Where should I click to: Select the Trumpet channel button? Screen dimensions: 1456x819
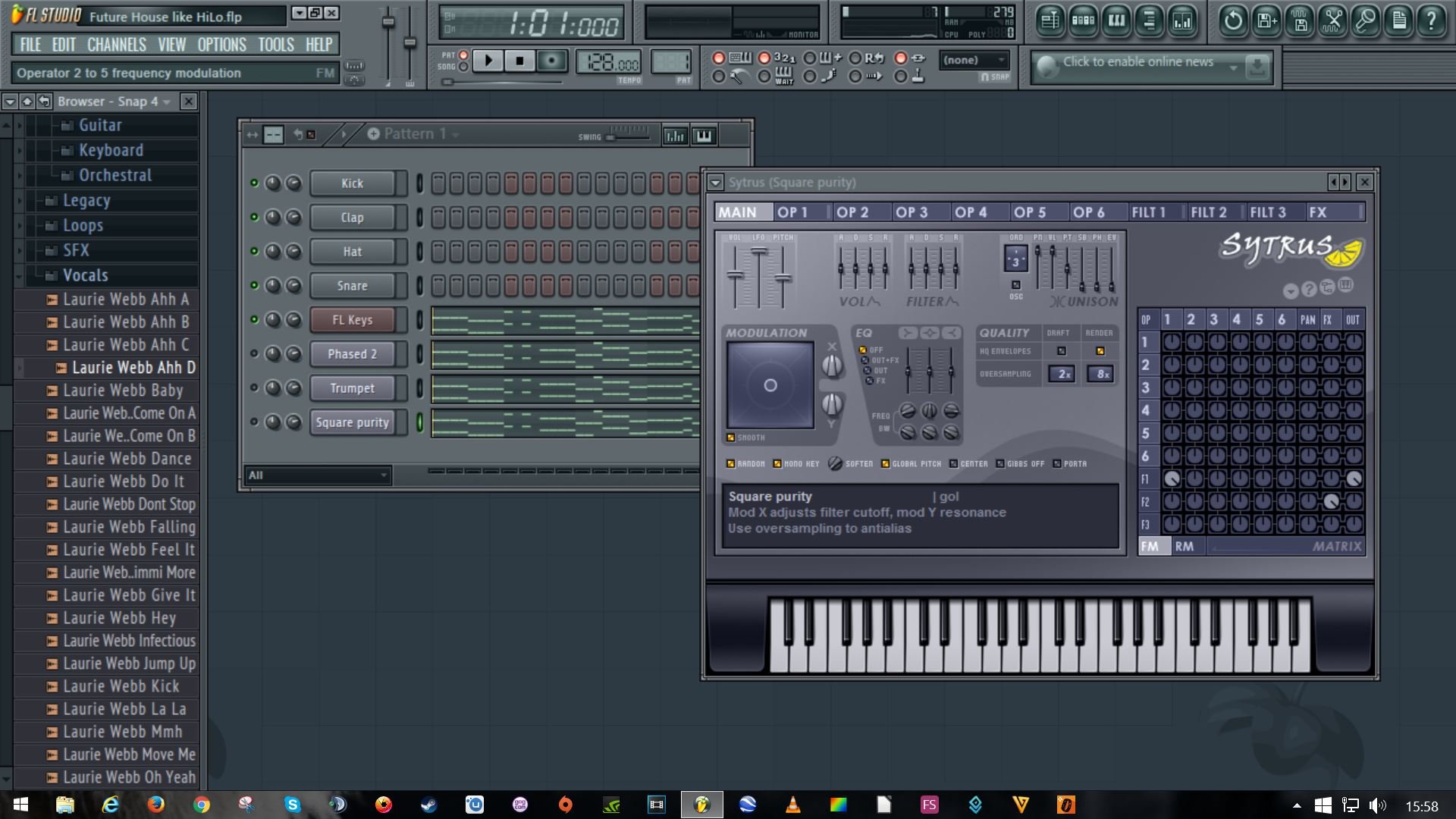[352, 388]
